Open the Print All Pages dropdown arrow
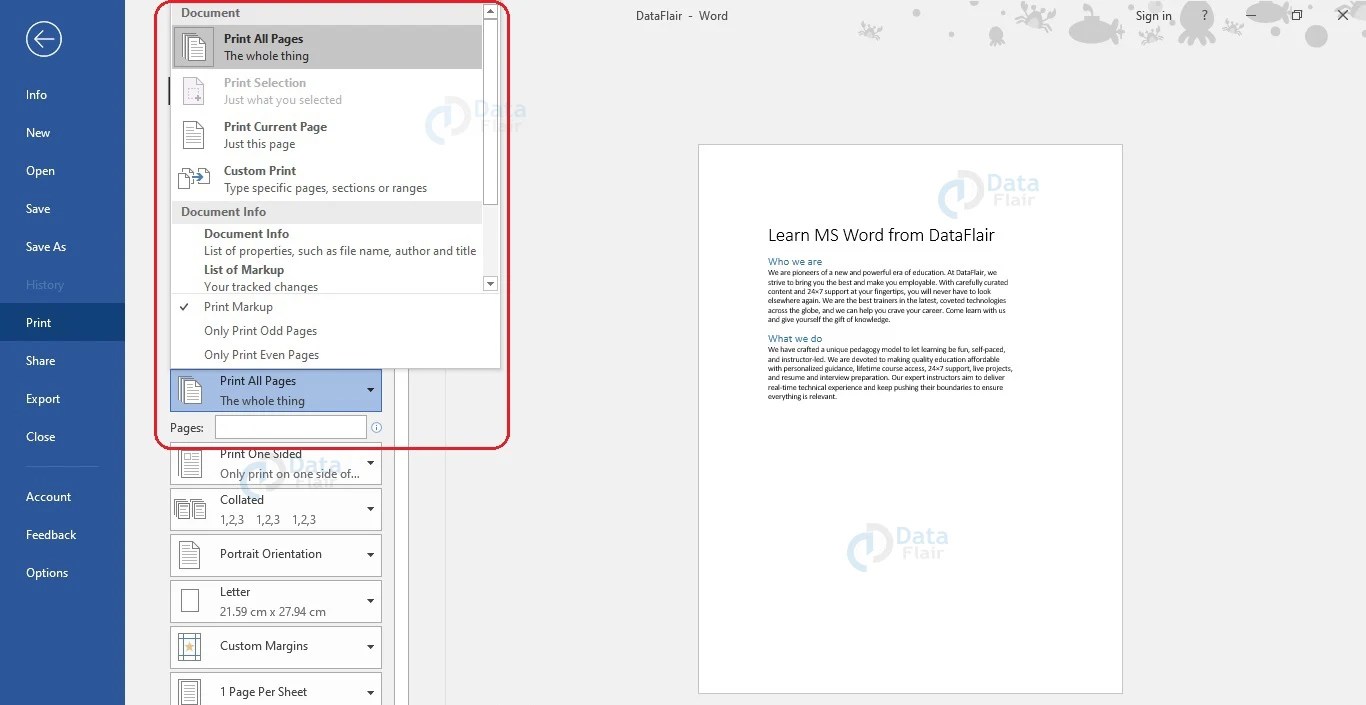Image resolution: width=1366 pixels, height=705 pixels. 369,389
